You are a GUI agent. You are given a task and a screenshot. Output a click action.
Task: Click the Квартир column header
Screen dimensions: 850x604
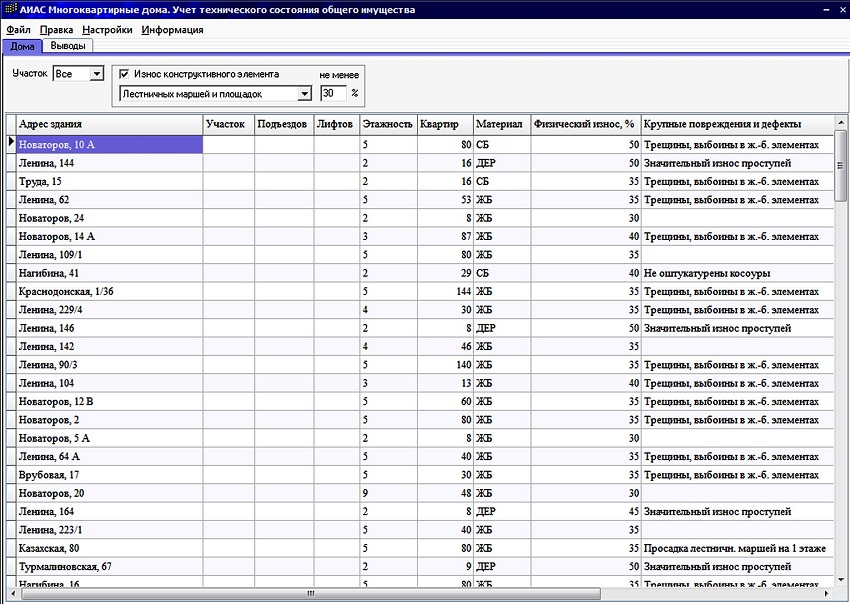445,124
